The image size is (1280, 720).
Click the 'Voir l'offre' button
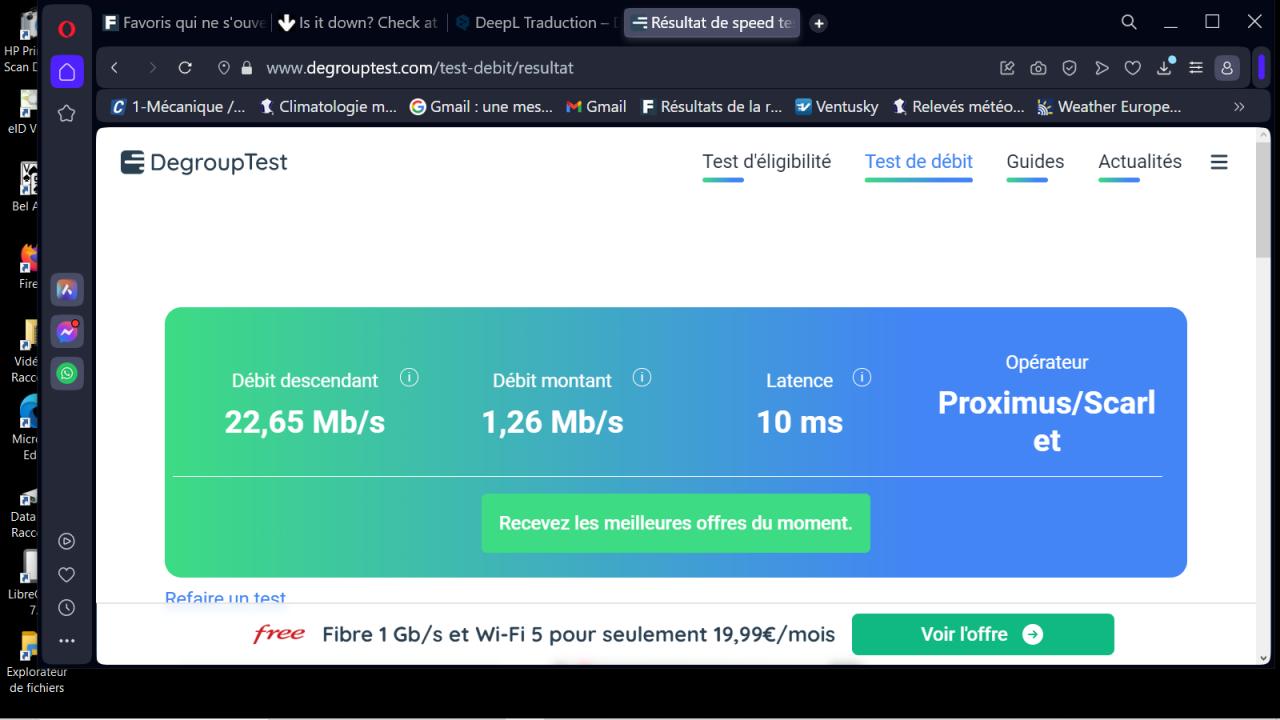point(983,634)
